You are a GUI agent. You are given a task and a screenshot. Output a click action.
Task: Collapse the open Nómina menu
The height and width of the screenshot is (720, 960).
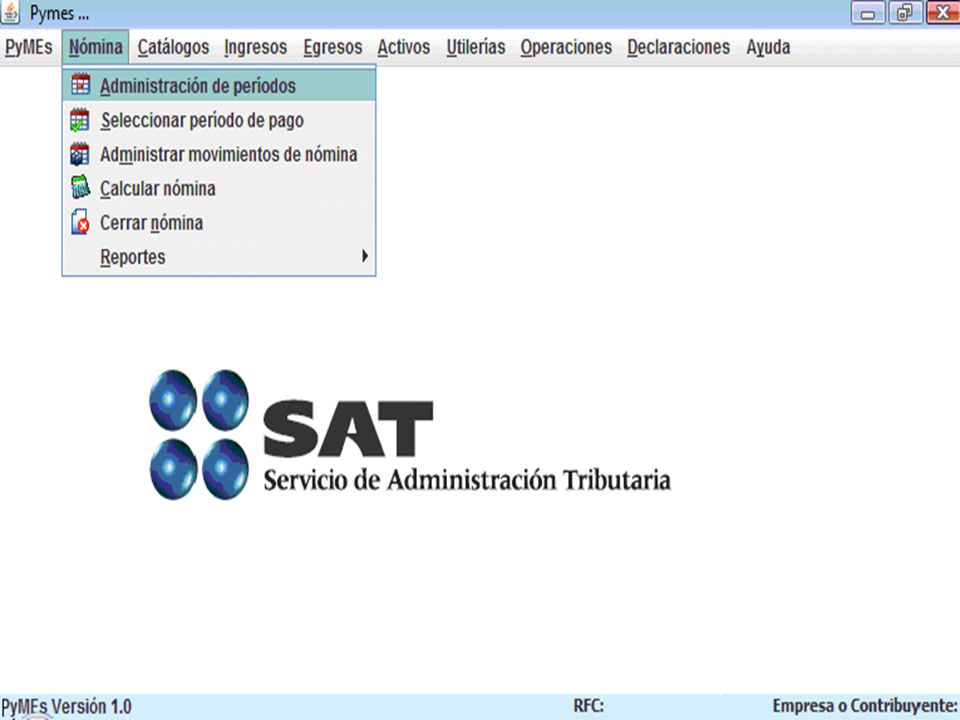click(x=96, y=47)
